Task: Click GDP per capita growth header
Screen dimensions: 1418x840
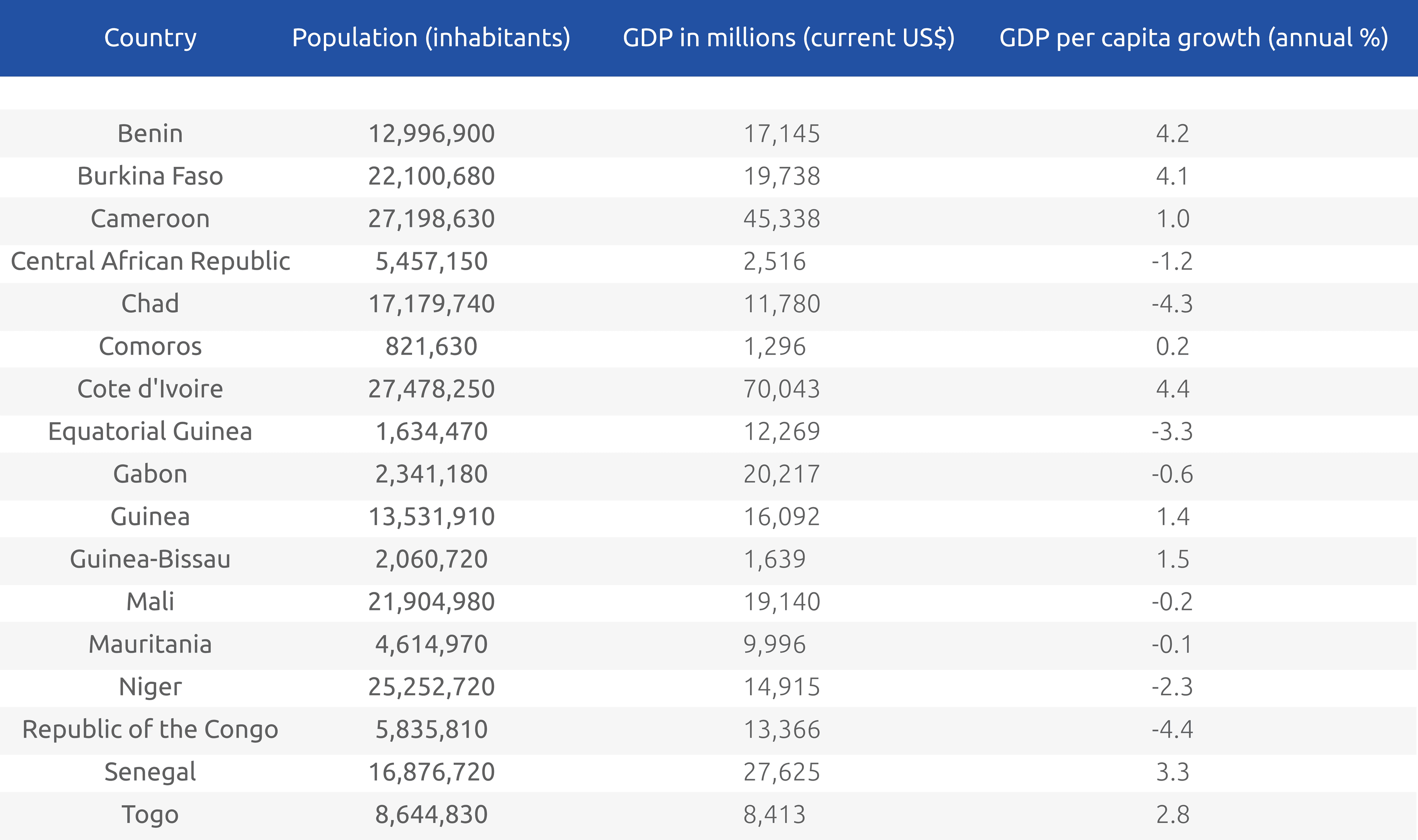Action: pyautogui.click(x=1193, y=38)
